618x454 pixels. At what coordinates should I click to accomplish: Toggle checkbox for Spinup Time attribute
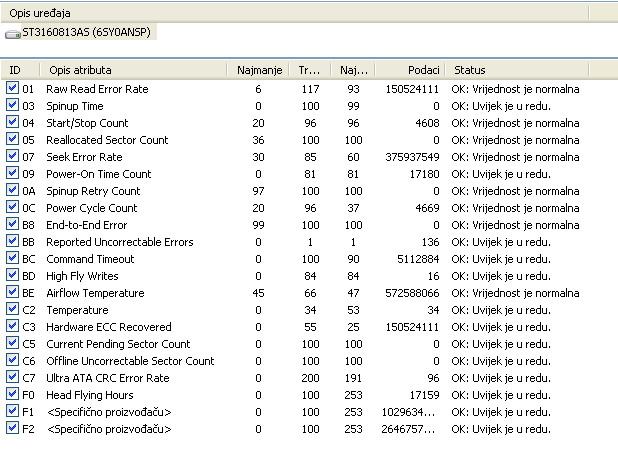click(12, 106)
